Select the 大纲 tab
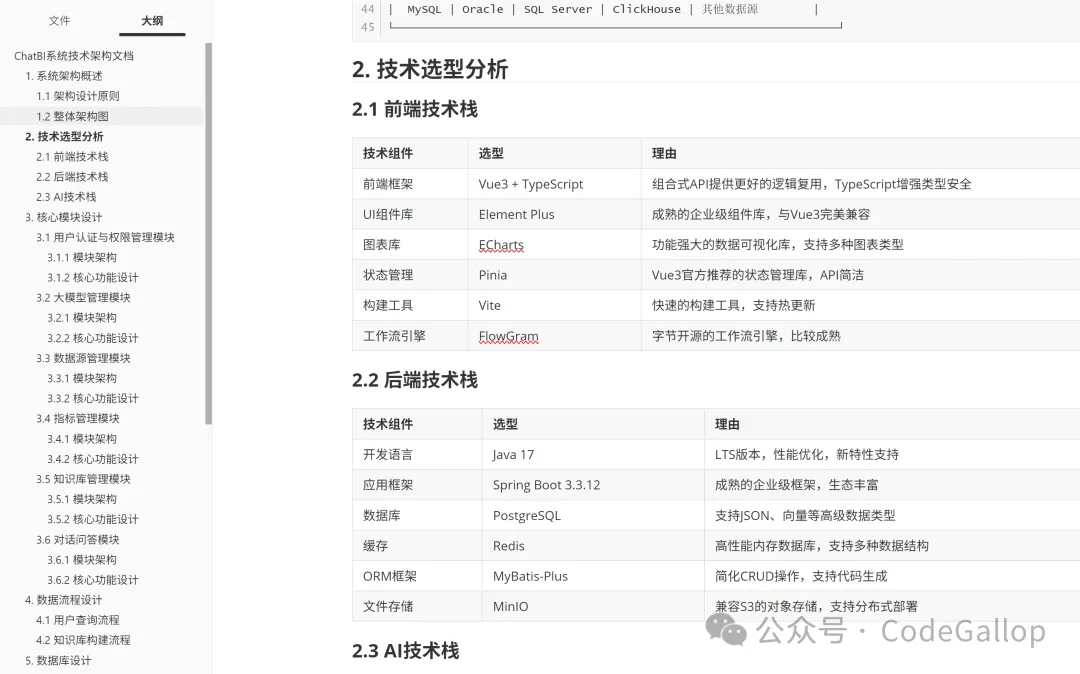The image size is (1080, 674). tap(152, 21)
